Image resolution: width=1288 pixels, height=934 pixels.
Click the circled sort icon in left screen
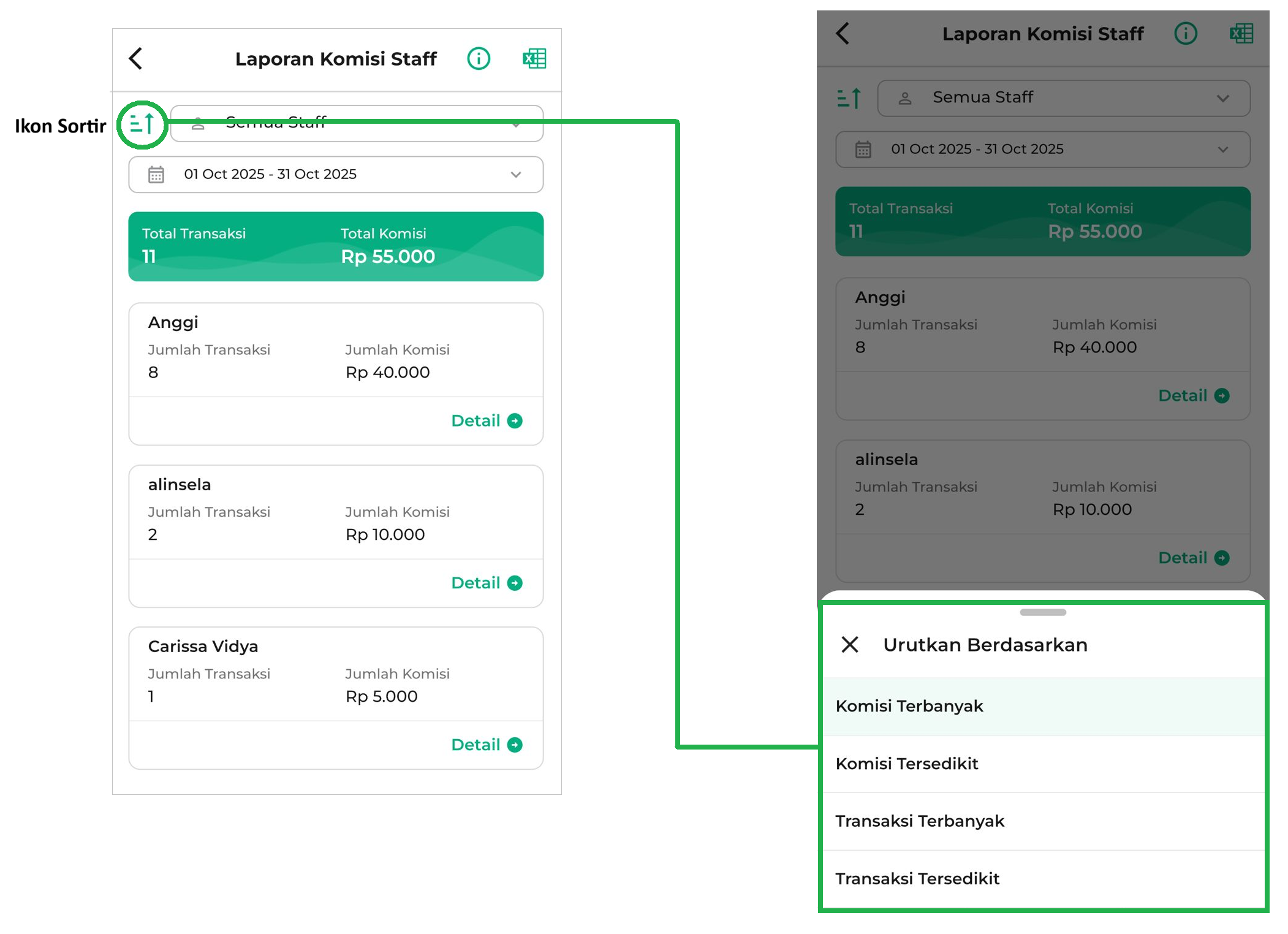pos(142,124)
